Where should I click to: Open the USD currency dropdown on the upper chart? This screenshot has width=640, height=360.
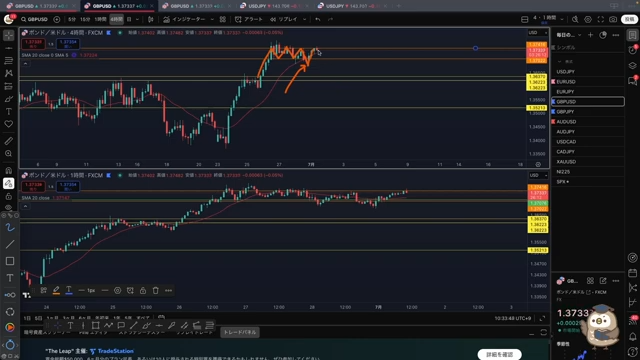(x=538, y=33)
